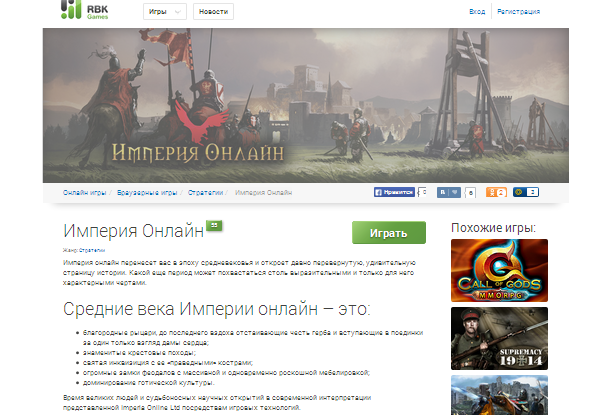Go to Стратегии breadcrumb
Image resolution: width=601 pixels, height=415 pixels.
[x=205, y=192]
